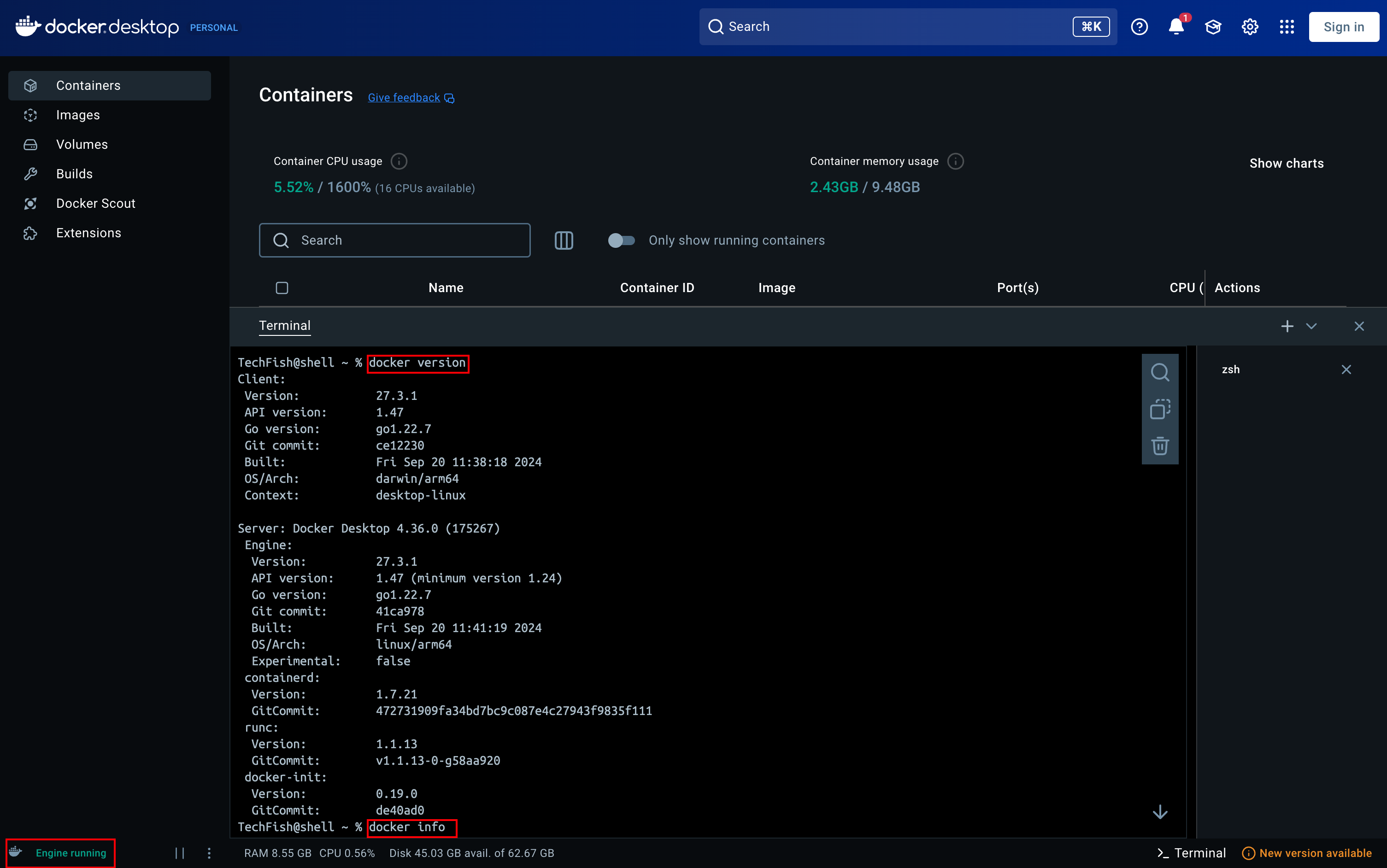This screenshot has width=1387, height=868.
Task: Click the Containers sidebar cube icon
Action: click(x=30, y=86)
